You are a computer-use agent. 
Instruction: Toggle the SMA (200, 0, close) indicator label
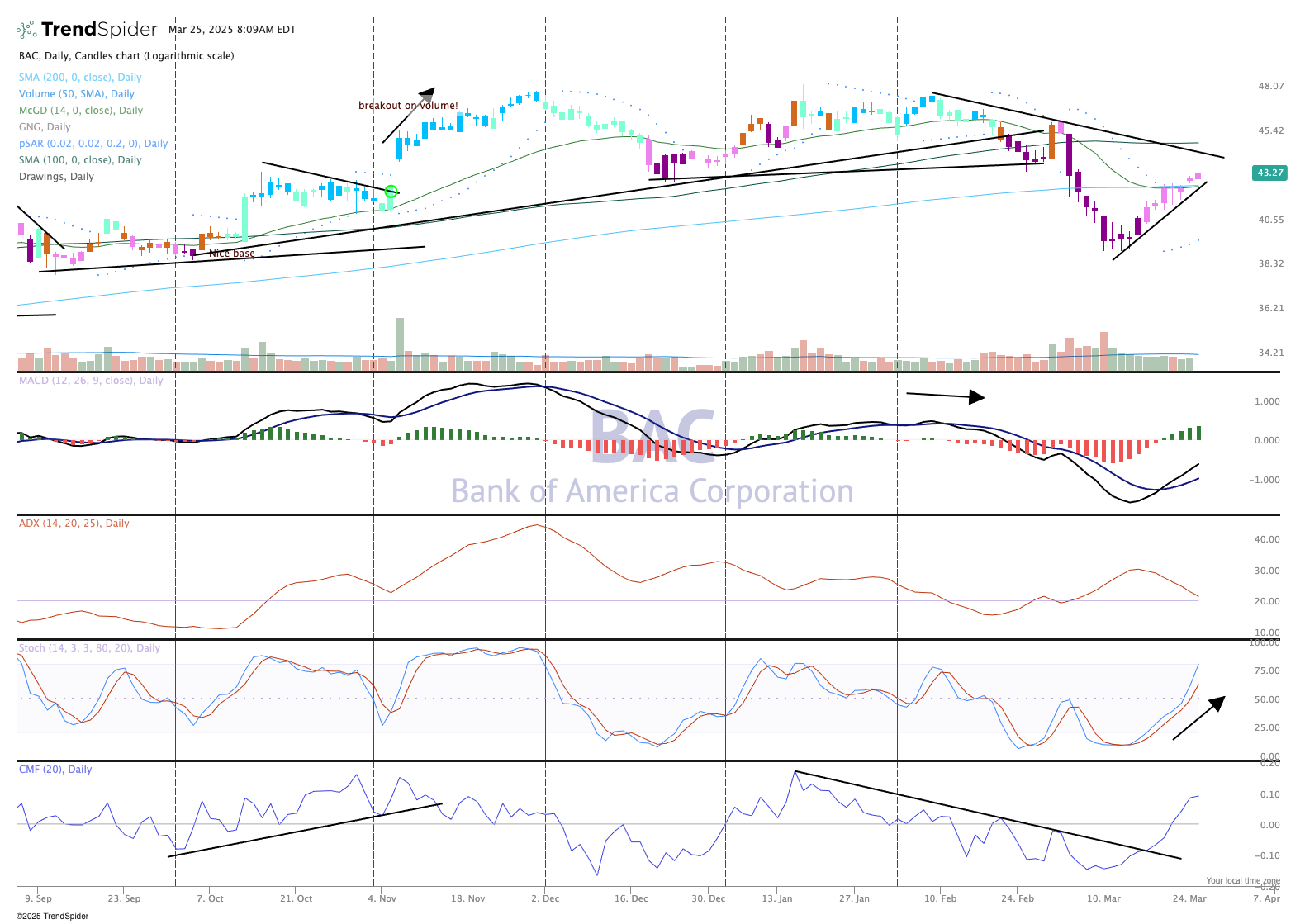(x=80, y=78)
